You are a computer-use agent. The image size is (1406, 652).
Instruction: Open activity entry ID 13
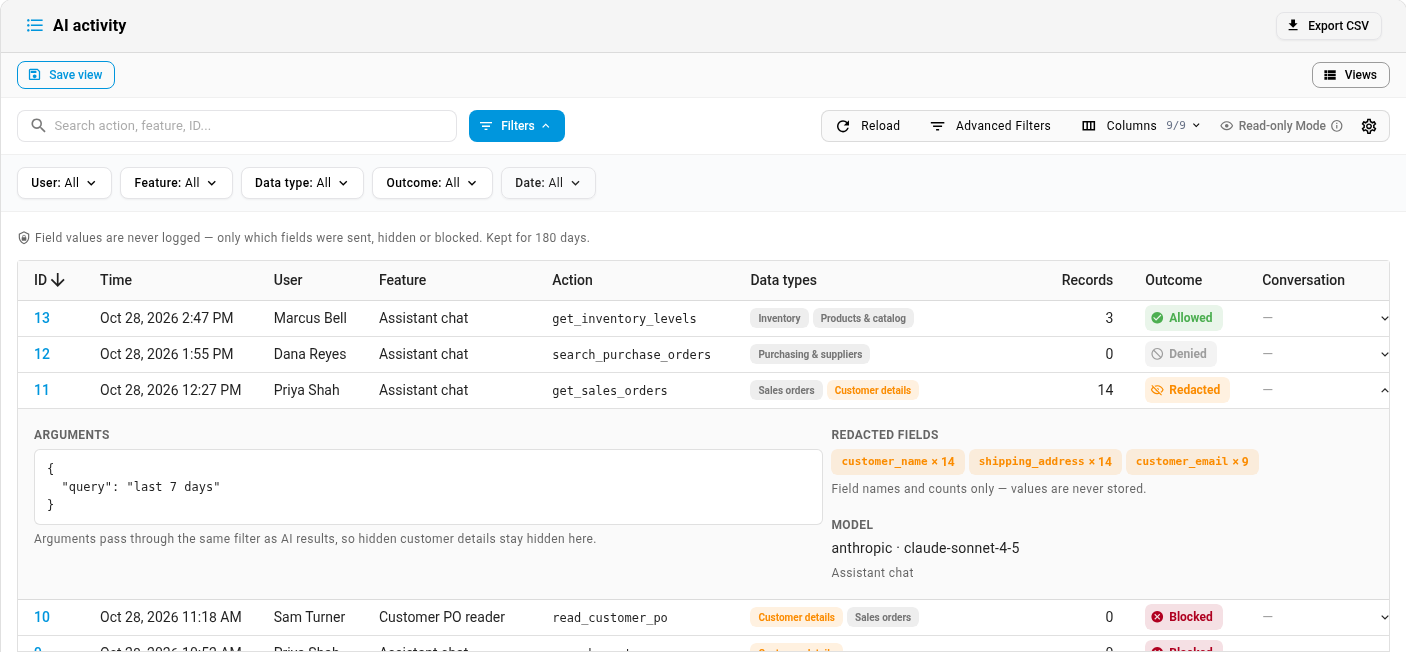click(x=42, y=318)
